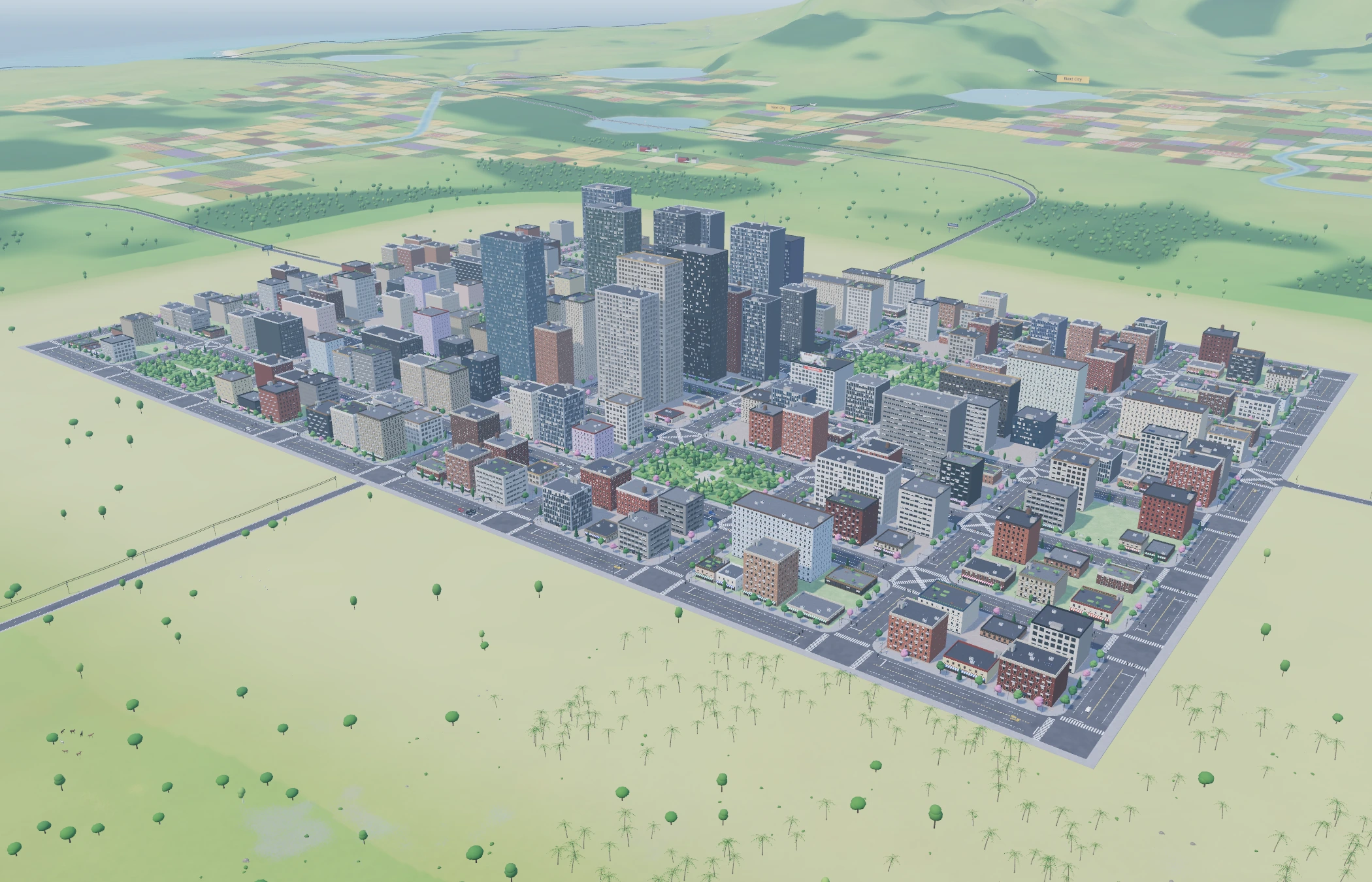Click the "Next City" banner over the farmland
The width and height of the screenshot is (1372, 882).
coord(778,107)
